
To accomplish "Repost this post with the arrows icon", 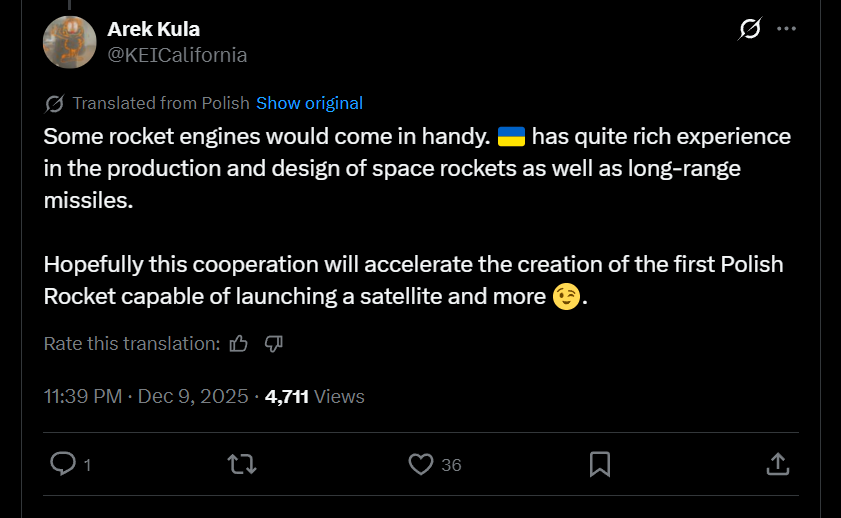I will [241, 464].
